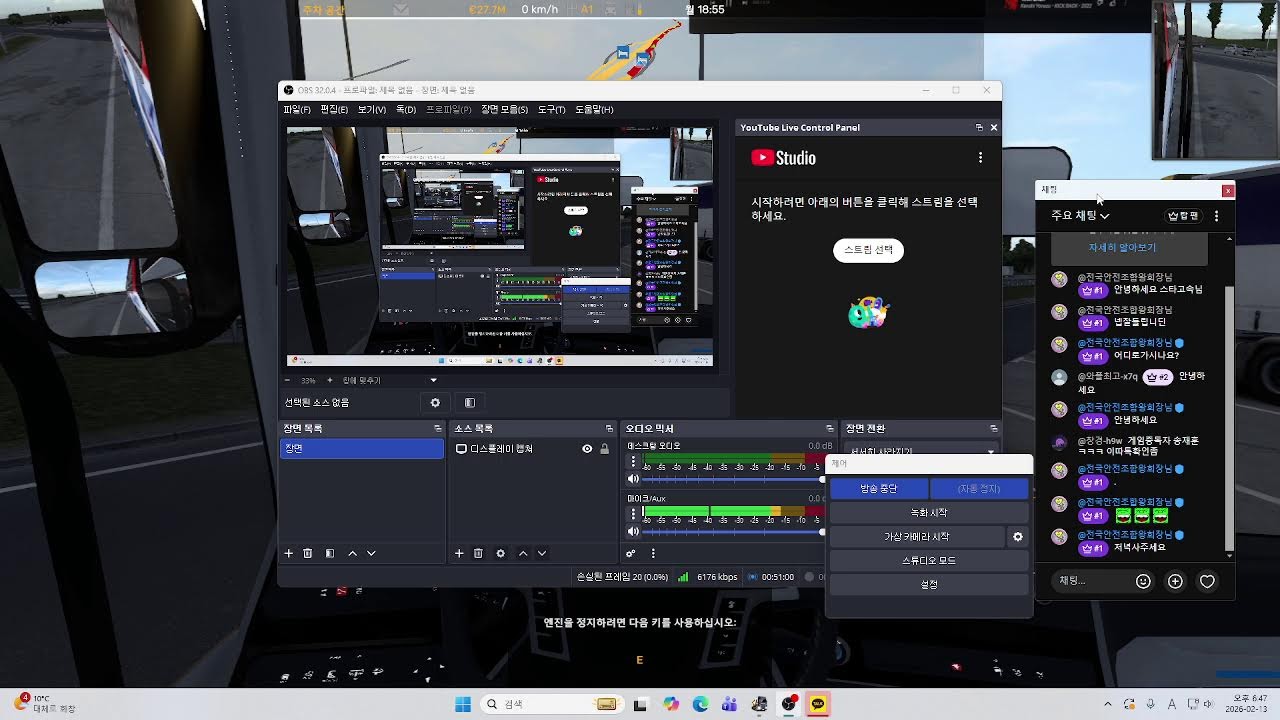Open the 도구(T) menu
The image size is (1280, 720).
(x=551, y=109)
